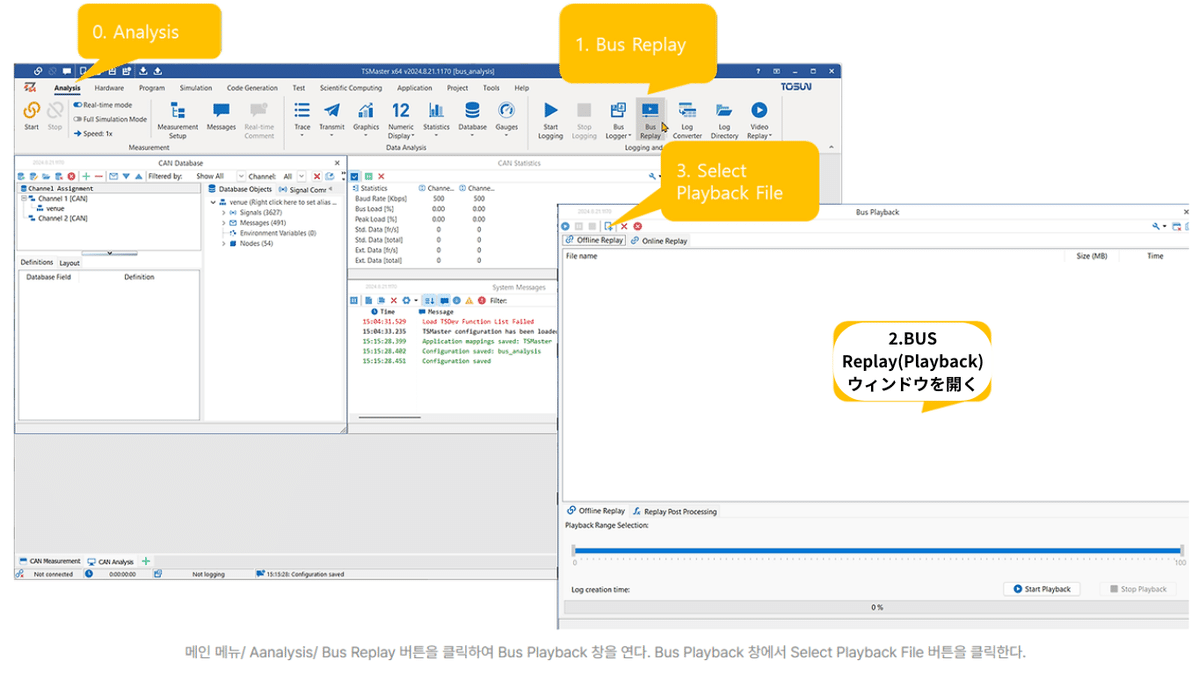Image resolution: width=1200 pixels, height=675 pixels.
Task: Open the Help menu
Action: click(x=522, y=88)
